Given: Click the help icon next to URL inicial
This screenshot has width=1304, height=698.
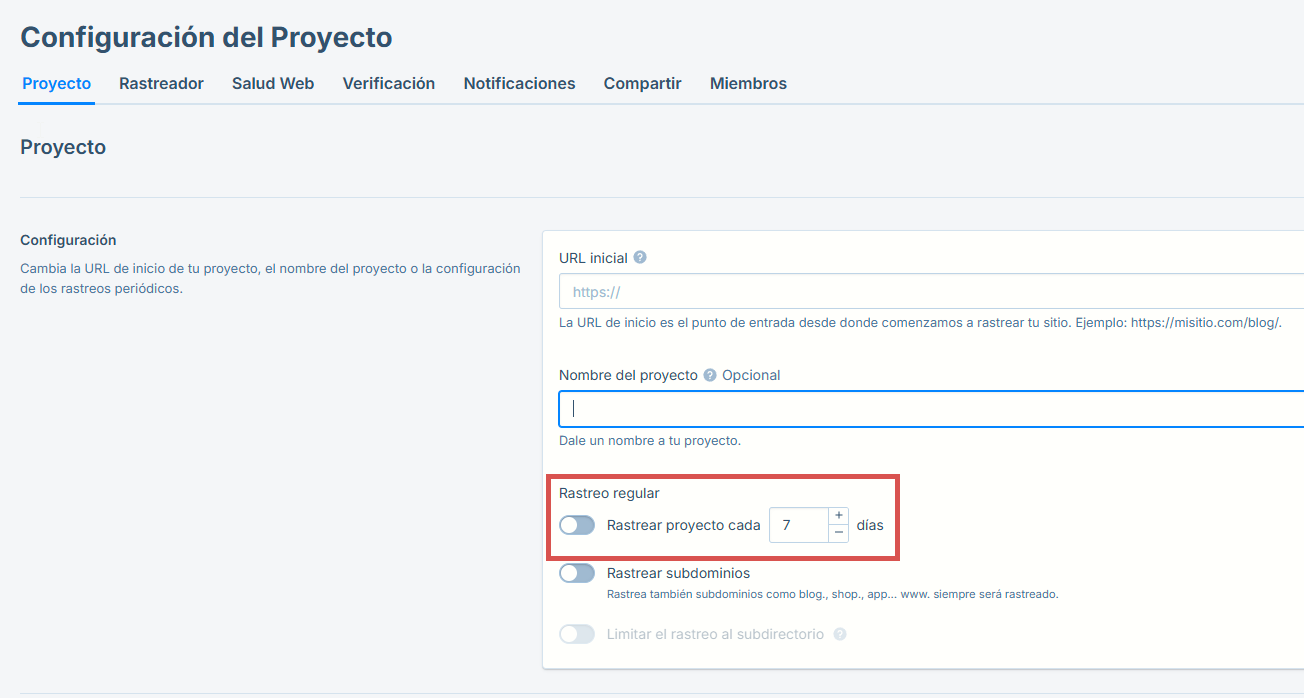Looking at the screenshot, I should click(639, 257).
